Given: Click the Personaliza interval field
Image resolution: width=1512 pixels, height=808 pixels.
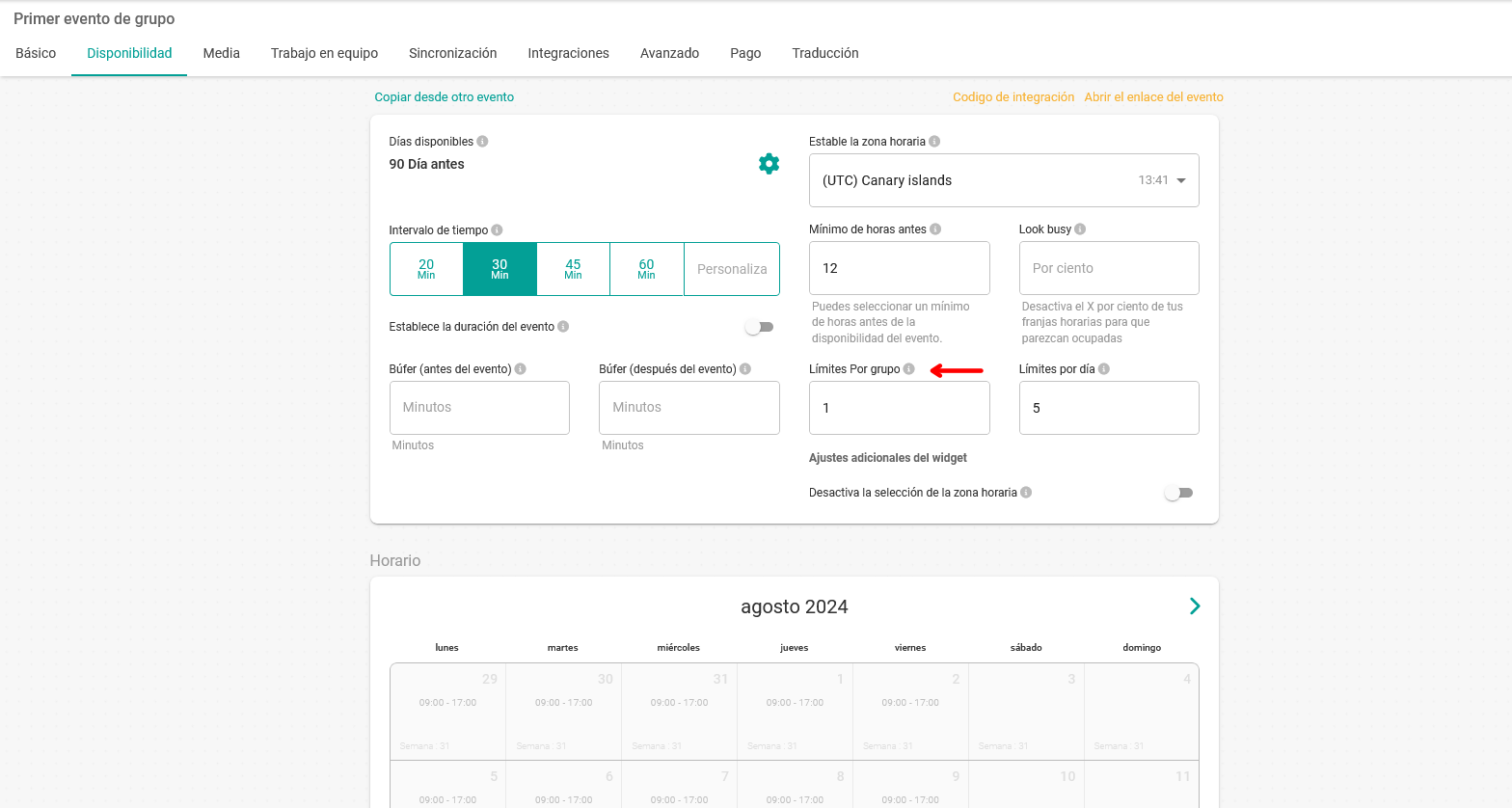Looking at the screenshot, I should coord(732,269).
